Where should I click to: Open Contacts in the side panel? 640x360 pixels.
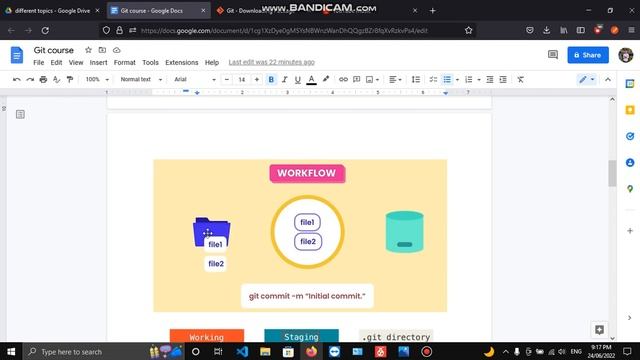click(630, 162)
